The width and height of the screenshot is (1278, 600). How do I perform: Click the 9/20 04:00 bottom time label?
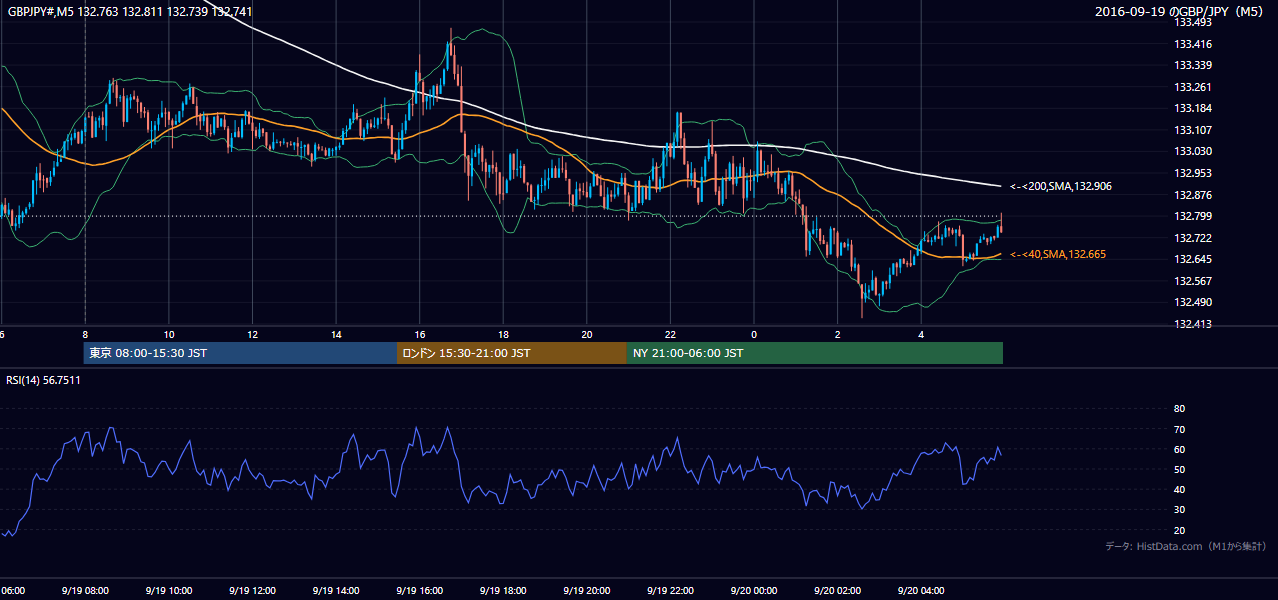pyautogui.click(x=920, y=591)
